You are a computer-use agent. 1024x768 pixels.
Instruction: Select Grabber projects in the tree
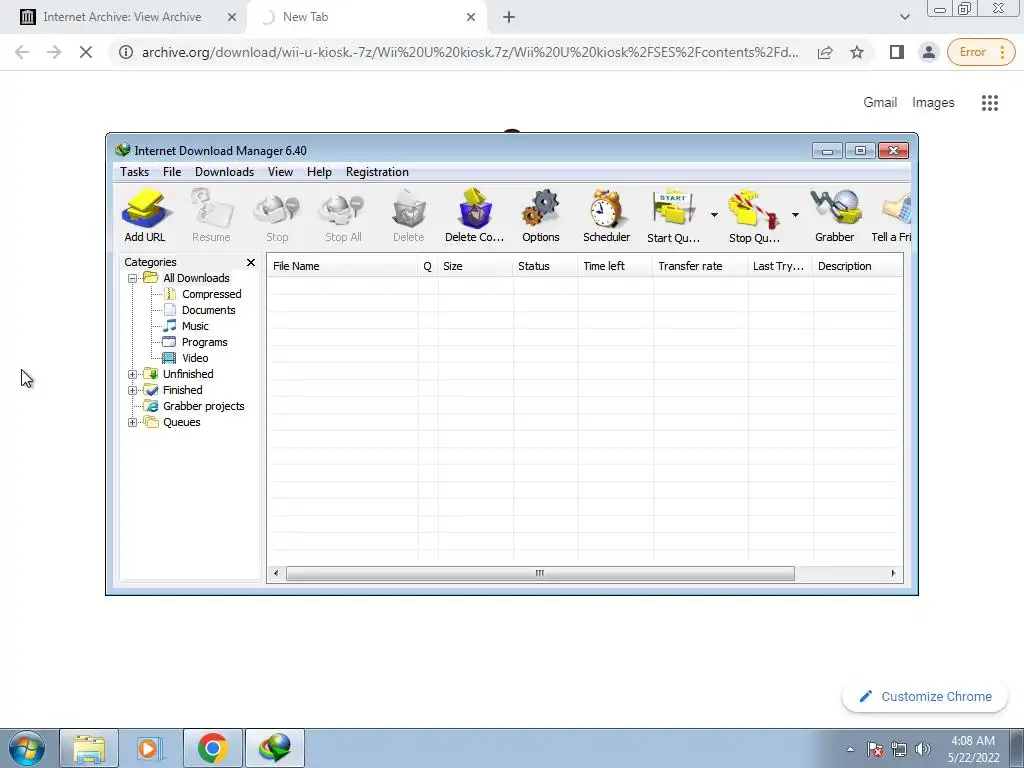pos(203,406)
